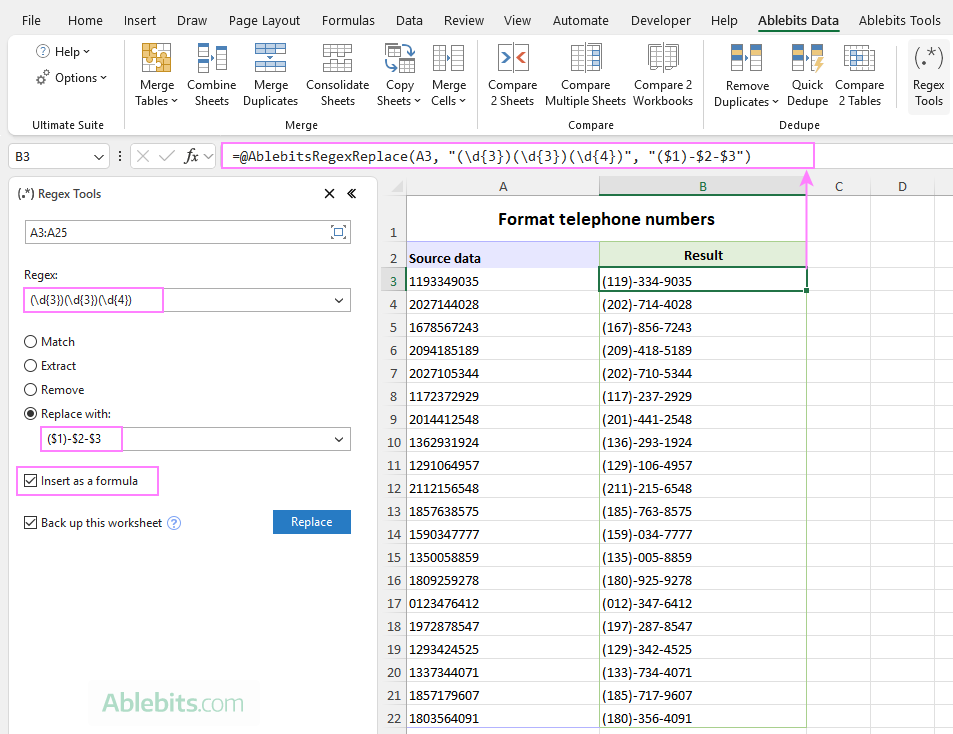Select column D header
This screenshot has width=953, height=734.
(902, 187)
